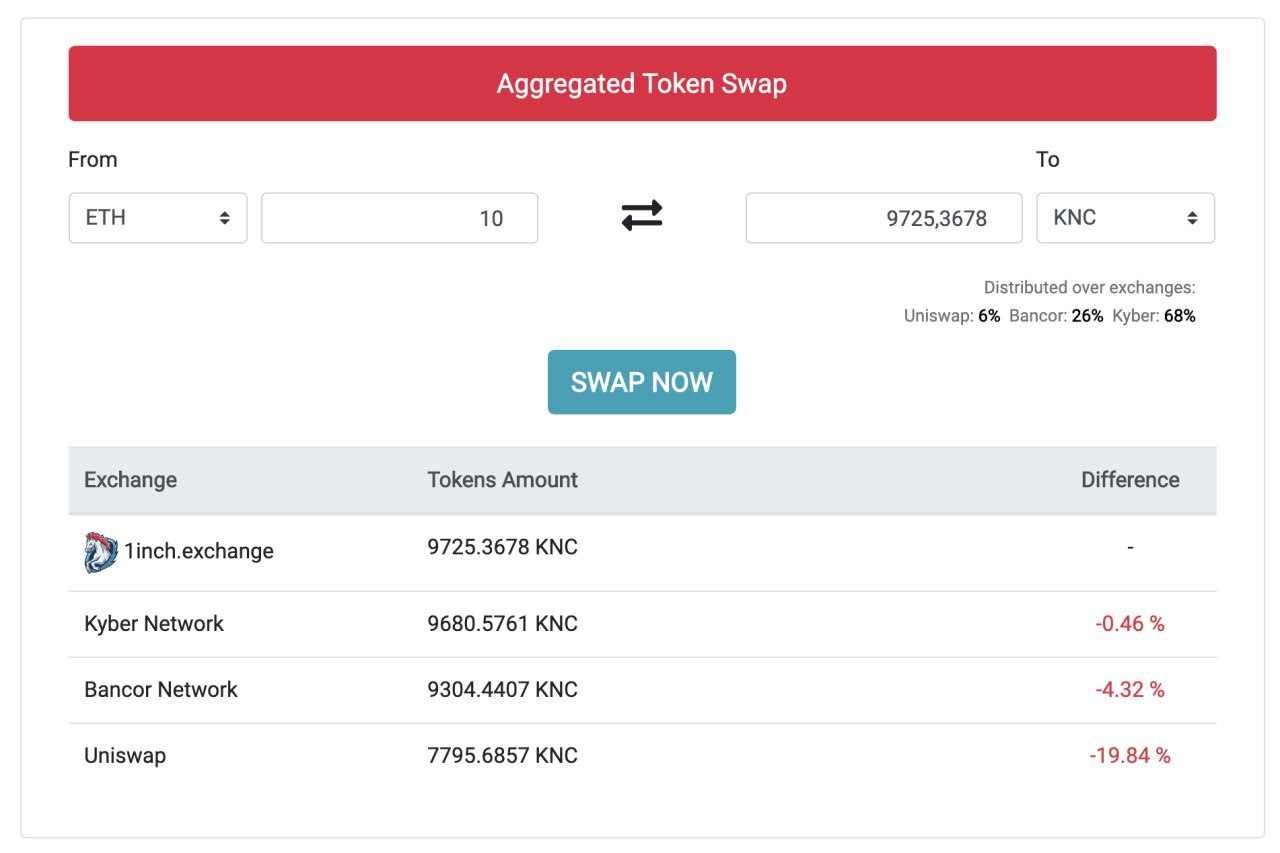
Task: Select the 1inch.exchange row name
Action: coord(199,551)
